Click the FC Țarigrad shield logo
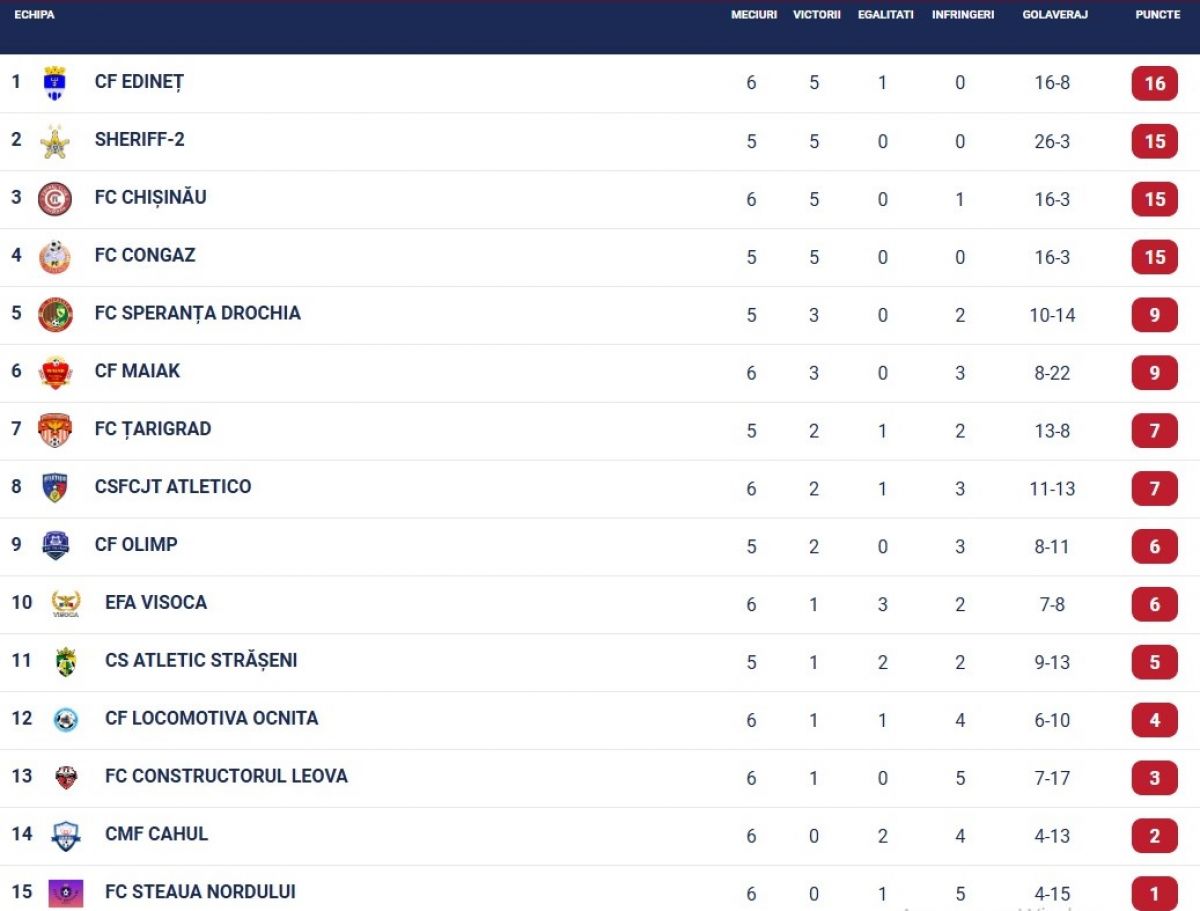The width and height of the screenshot is (1200, 911). [x=55, y=430]
